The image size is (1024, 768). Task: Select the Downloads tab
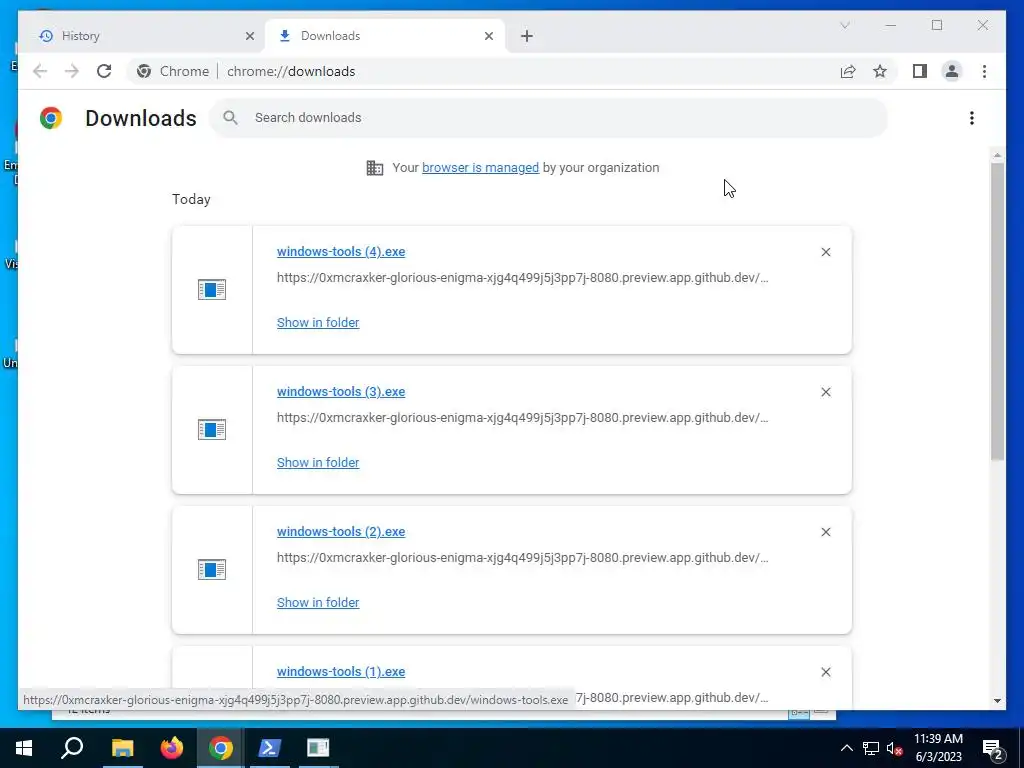click(x=385, y=36)
